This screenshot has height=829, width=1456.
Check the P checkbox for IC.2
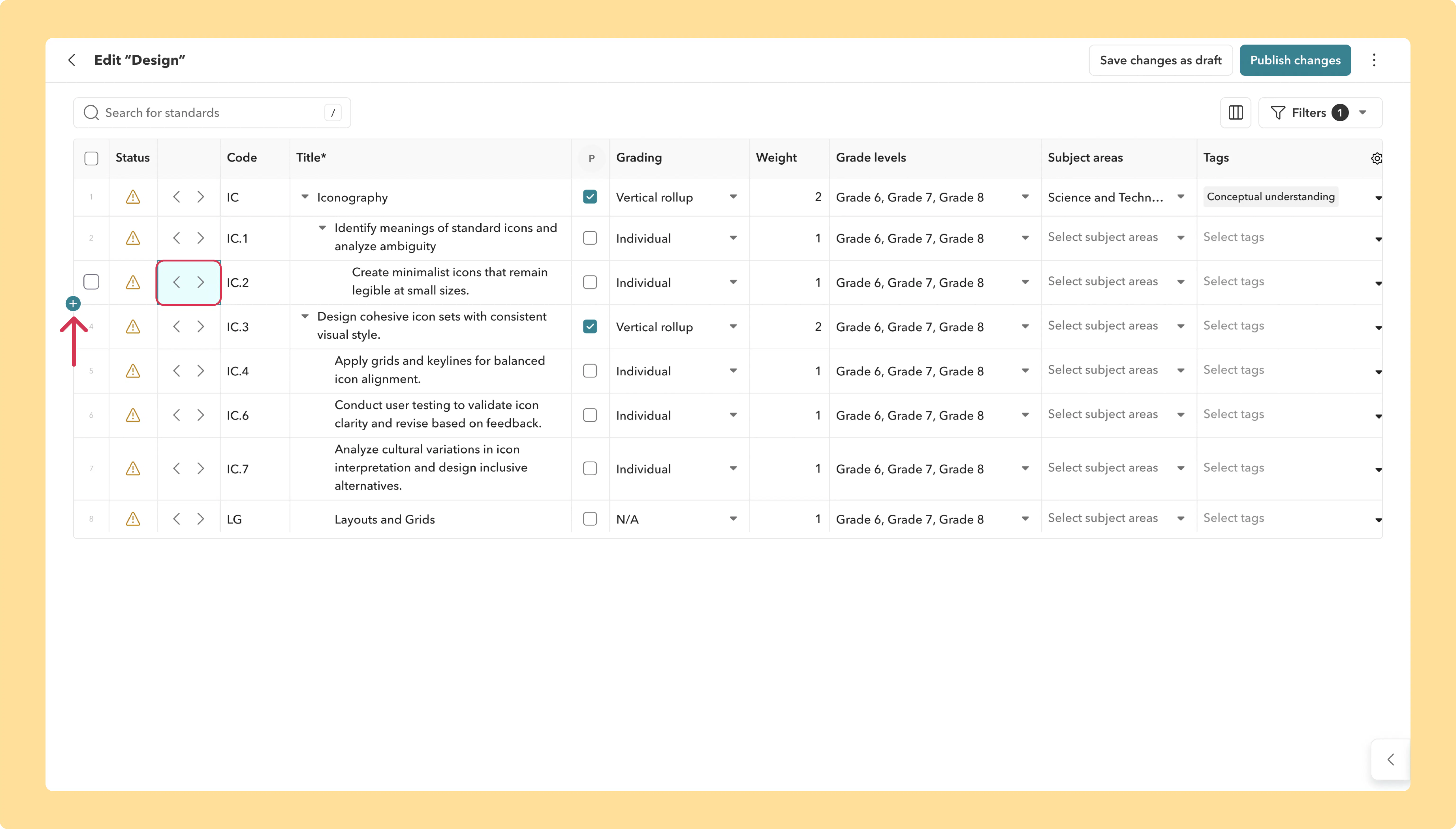[x=590, y=282]
